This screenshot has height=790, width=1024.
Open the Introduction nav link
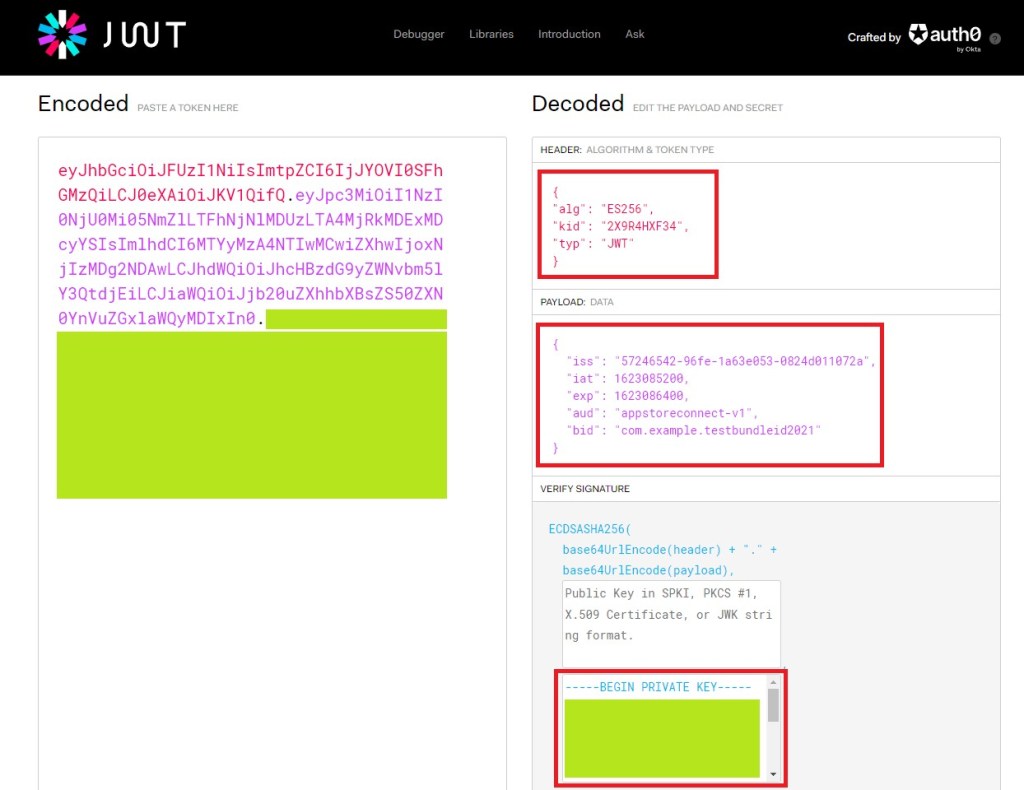coord(569,34)
